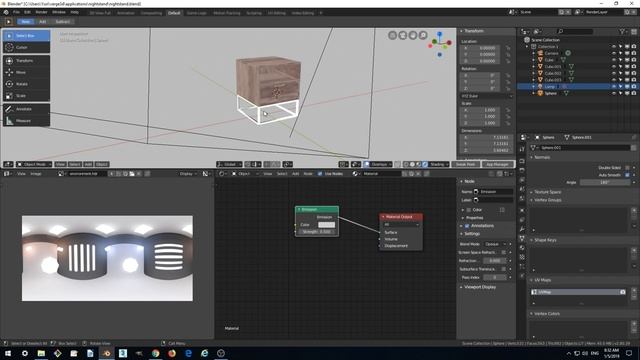The width and height of the screenshot is (640, 360).
Task: Click the red X axis on the navigation gizmo
Action: pyautogui.click(x=449, y=42)
